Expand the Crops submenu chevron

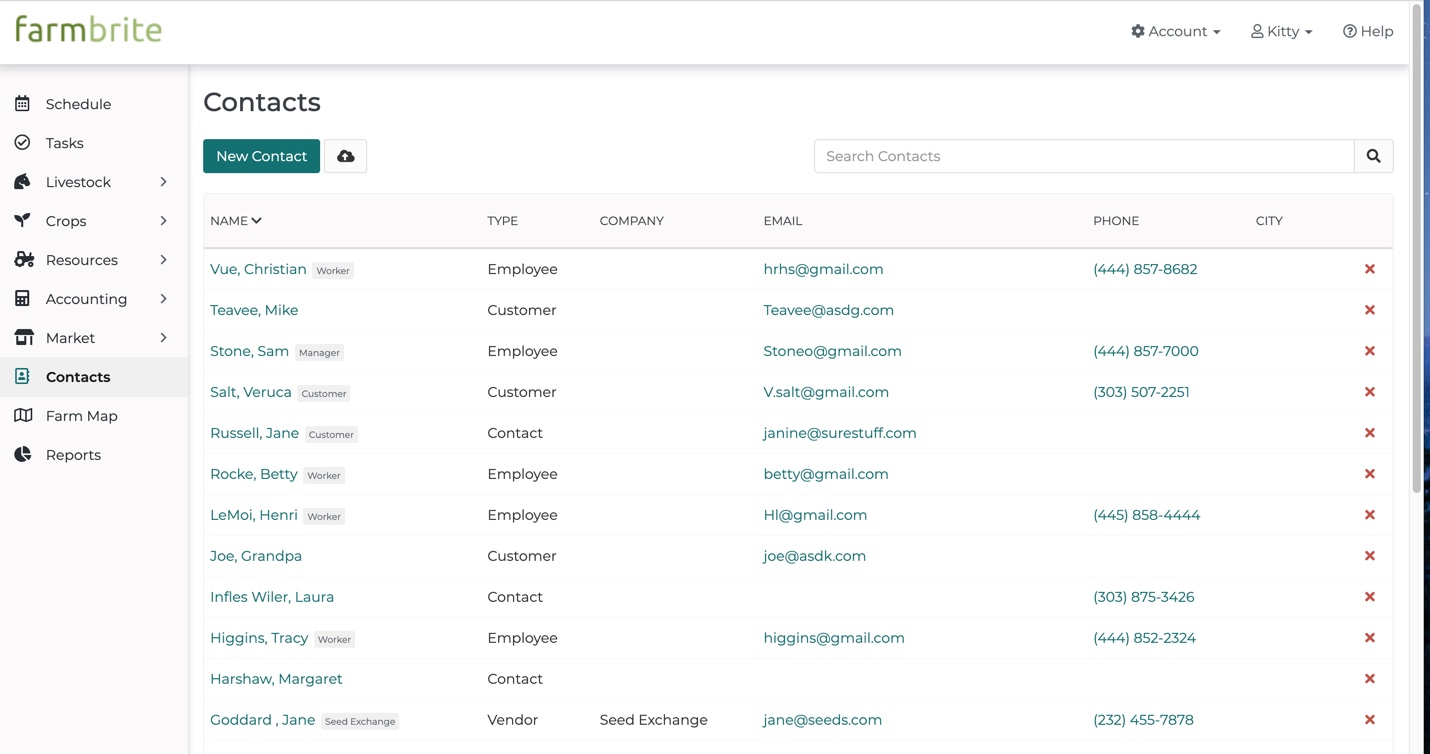click(163, 221)
